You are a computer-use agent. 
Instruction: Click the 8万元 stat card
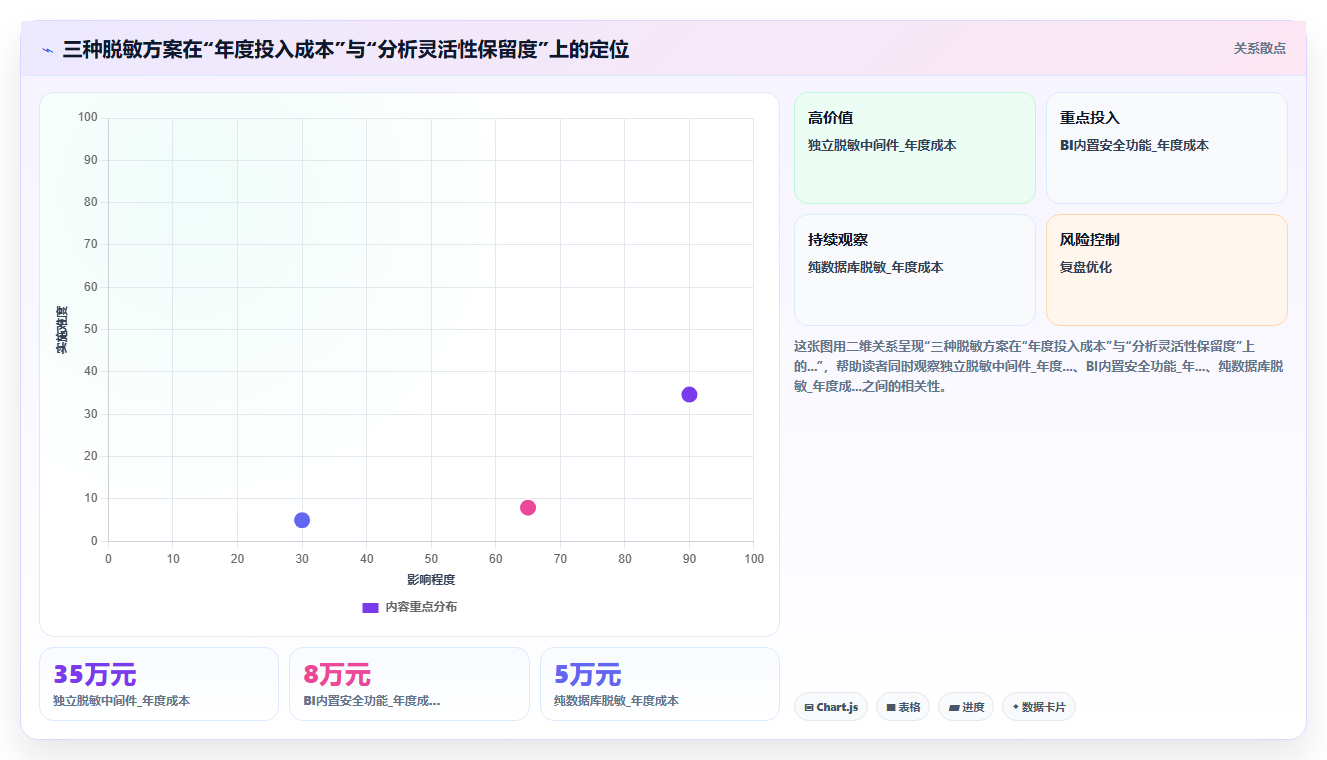[x=409, y=684]
